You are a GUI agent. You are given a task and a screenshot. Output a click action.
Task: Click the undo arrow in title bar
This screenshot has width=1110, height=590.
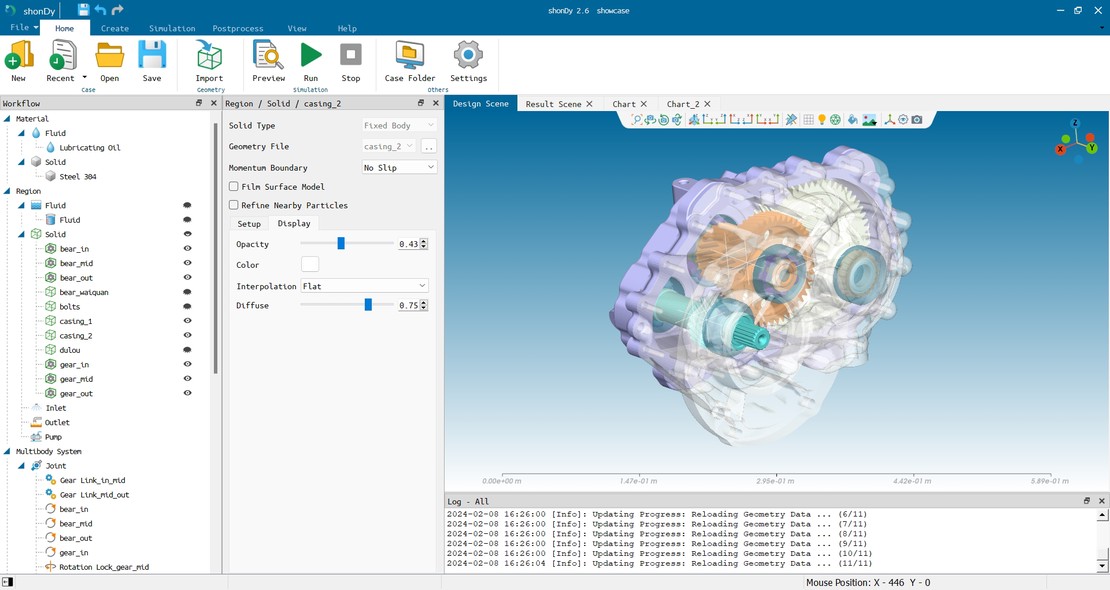click(x=101, y=10)
